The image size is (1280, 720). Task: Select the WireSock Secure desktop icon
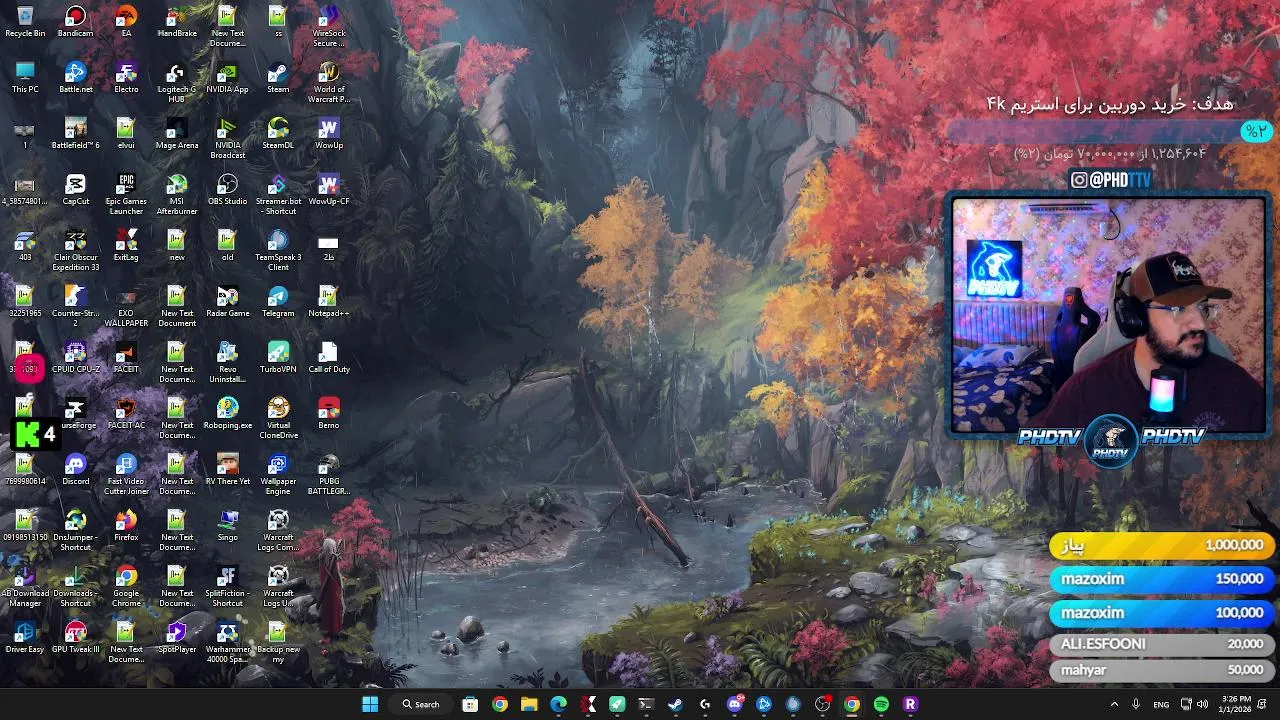pos(329,26)
